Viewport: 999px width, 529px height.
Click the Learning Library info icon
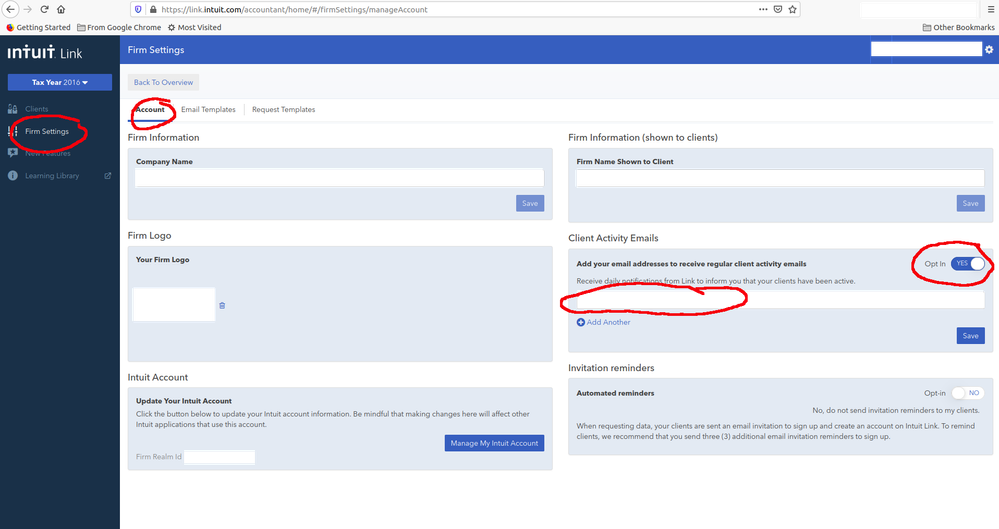(13, 176)
